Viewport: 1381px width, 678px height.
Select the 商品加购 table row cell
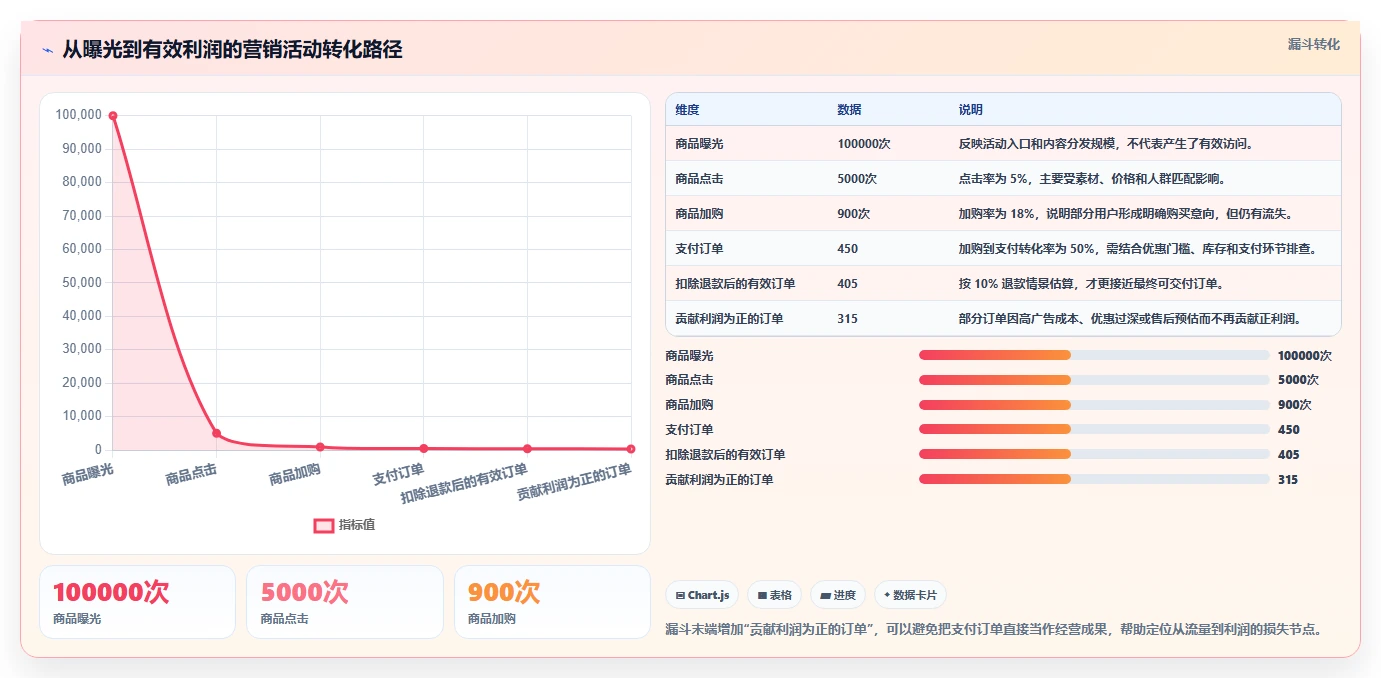coord(747,214)
